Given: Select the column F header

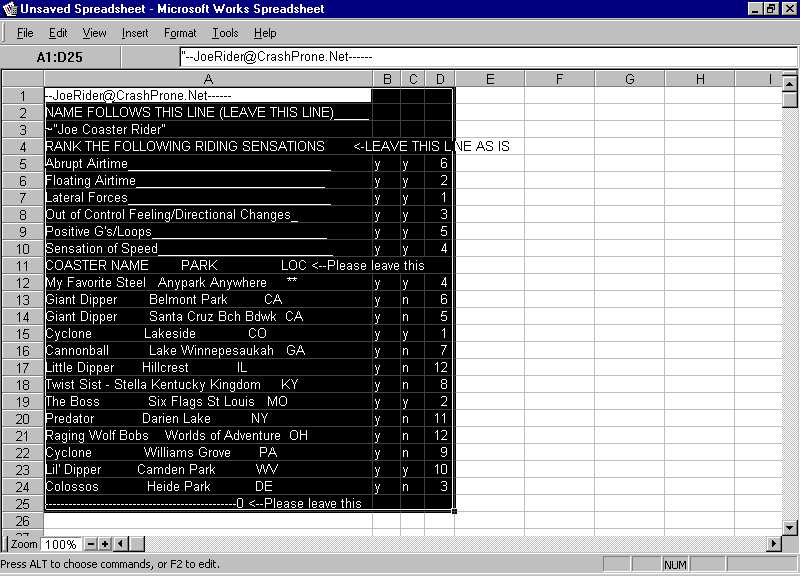Looking at the screenshot, I should point(559,79).
